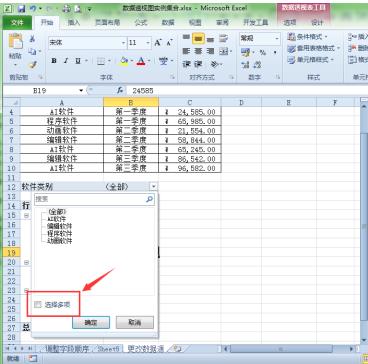The height and width of the screenshot is (364, 368).
Task: Collapse the row group at row 15
Action: [26, 215]
